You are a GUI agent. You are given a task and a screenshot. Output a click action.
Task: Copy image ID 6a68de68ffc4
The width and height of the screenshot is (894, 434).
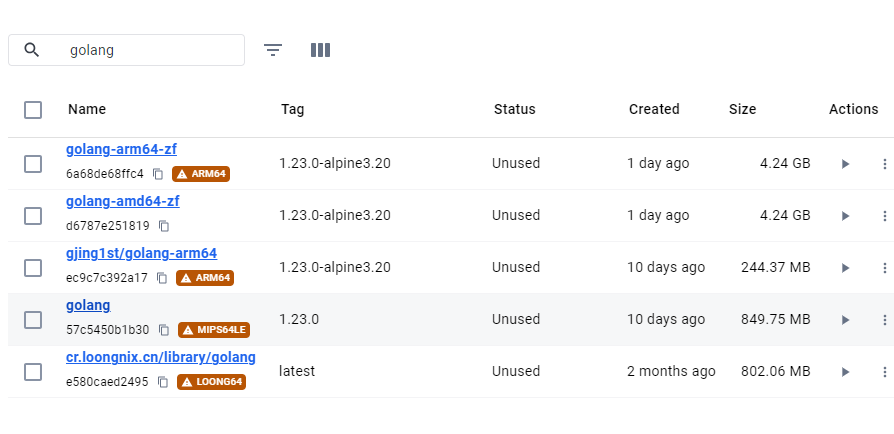coord(158,174)
